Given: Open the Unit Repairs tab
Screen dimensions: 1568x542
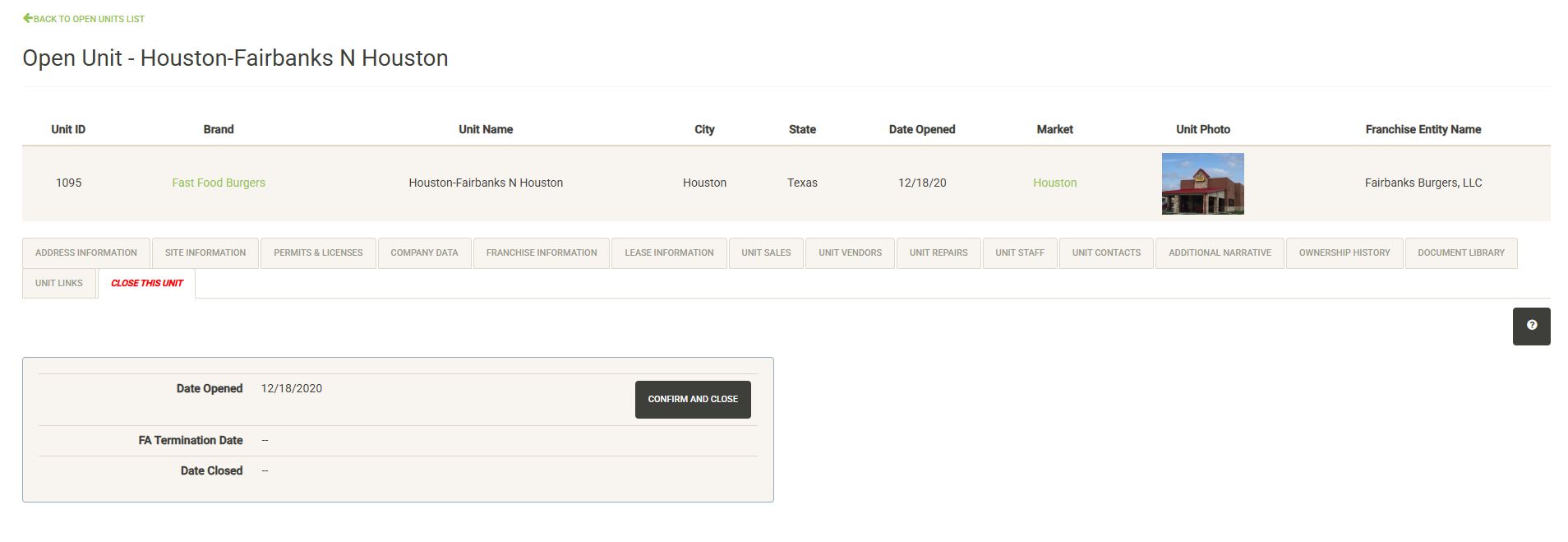Looking at the screenshot, I should click(x=938, y=253).
